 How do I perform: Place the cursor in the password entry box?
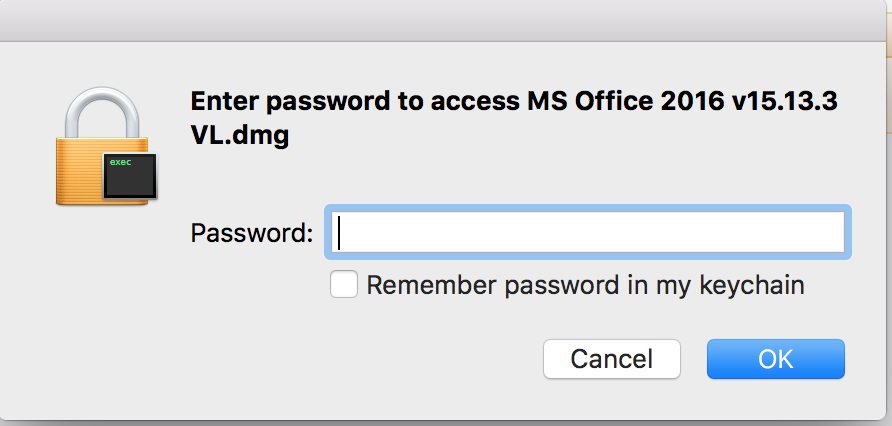[x=588, y=233]
